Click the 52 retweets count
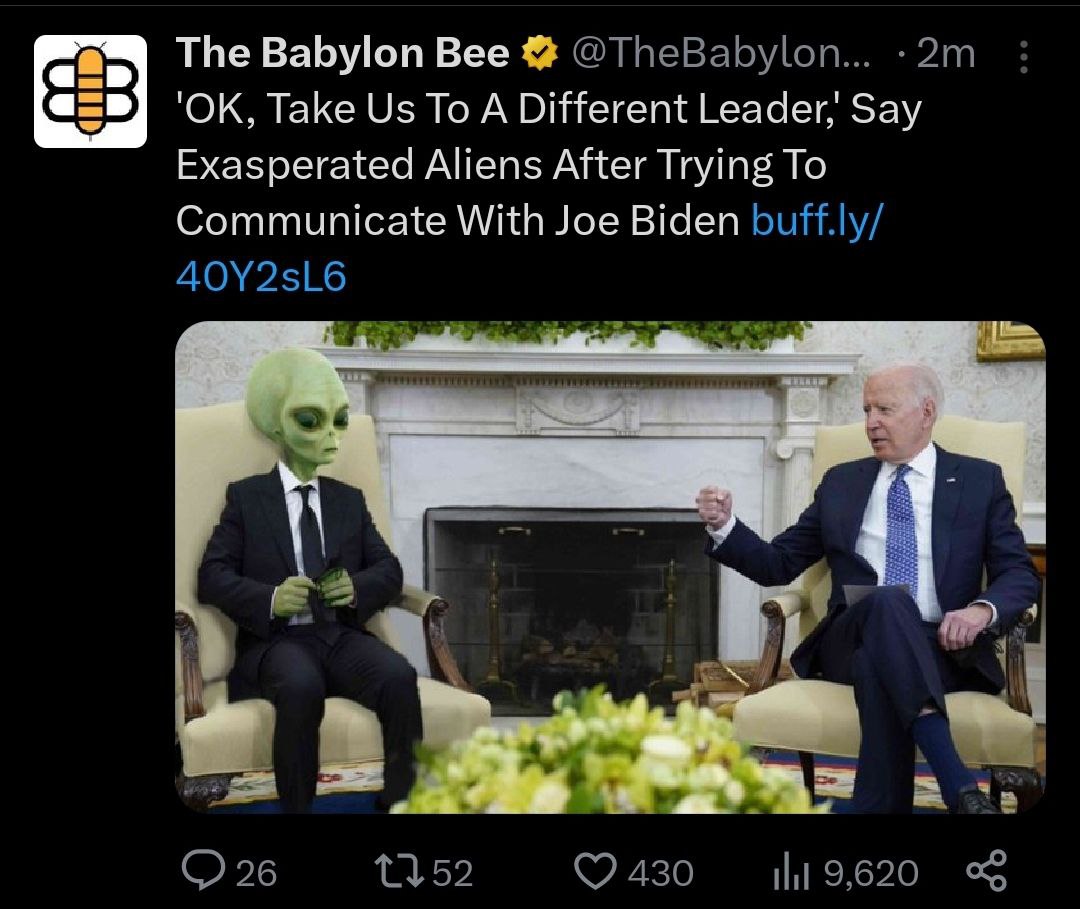This screenshot has height=909, width=1080. tap(453, 873)
